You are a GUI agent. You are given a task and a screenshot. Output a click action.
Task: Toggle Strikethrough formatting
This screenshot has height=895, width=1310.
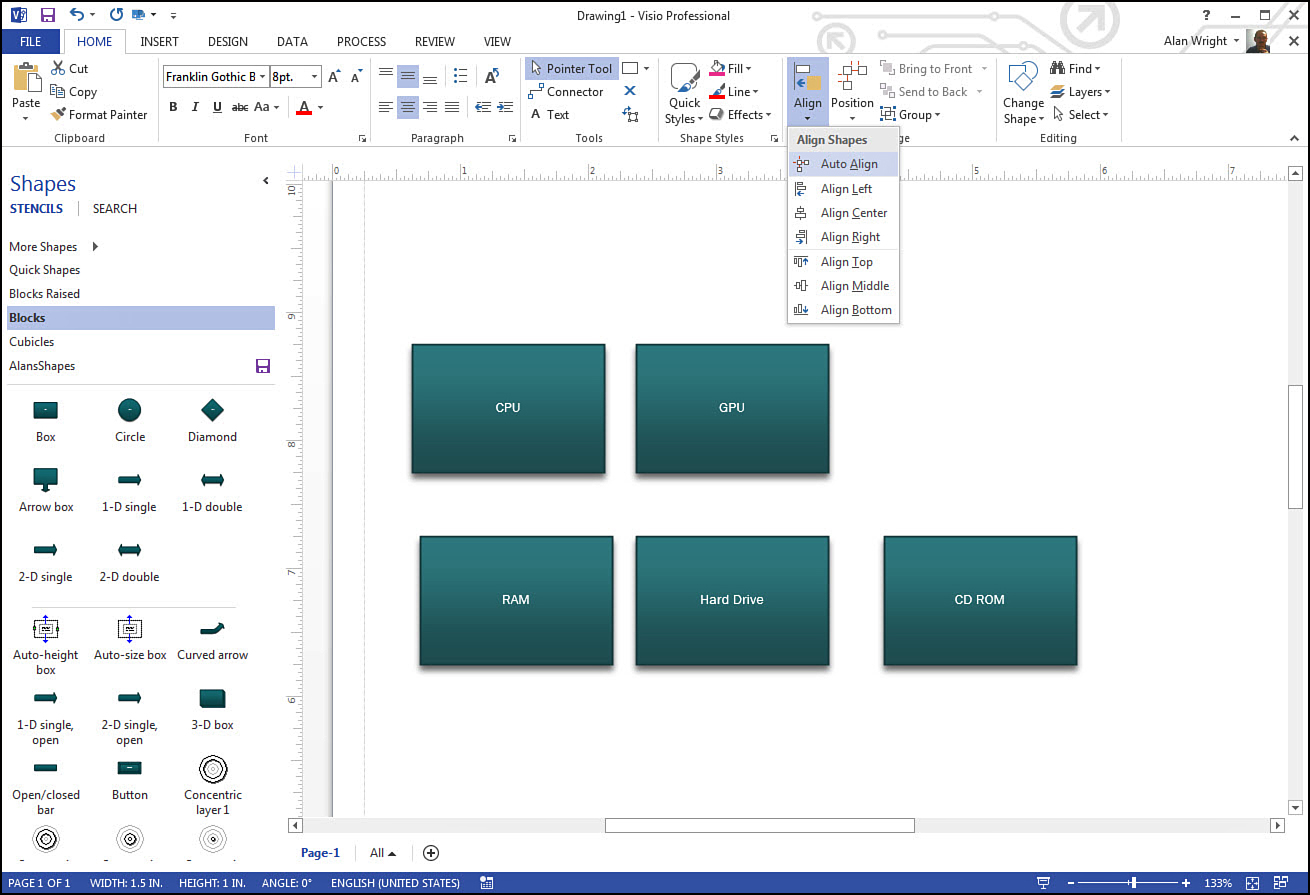point(240,107)
